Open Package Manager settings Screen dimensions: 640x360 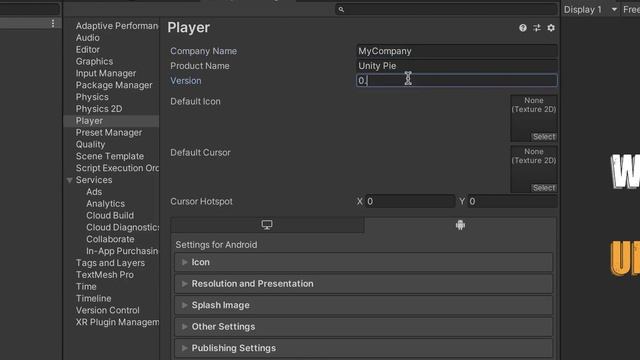114,85
